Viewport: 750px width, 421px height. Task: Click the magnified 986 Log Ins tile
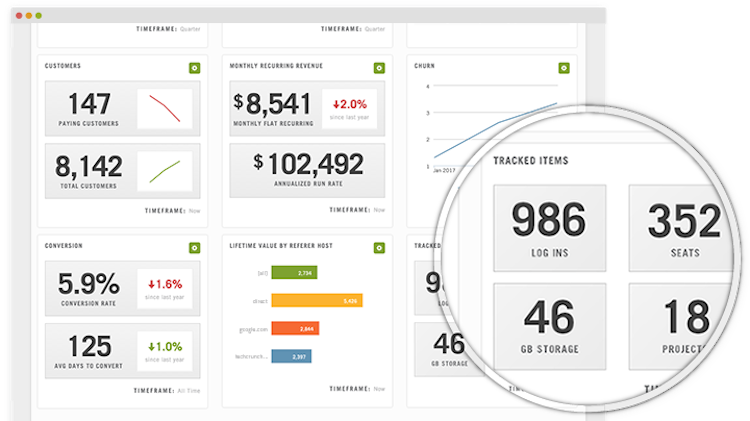click(550, 228)
